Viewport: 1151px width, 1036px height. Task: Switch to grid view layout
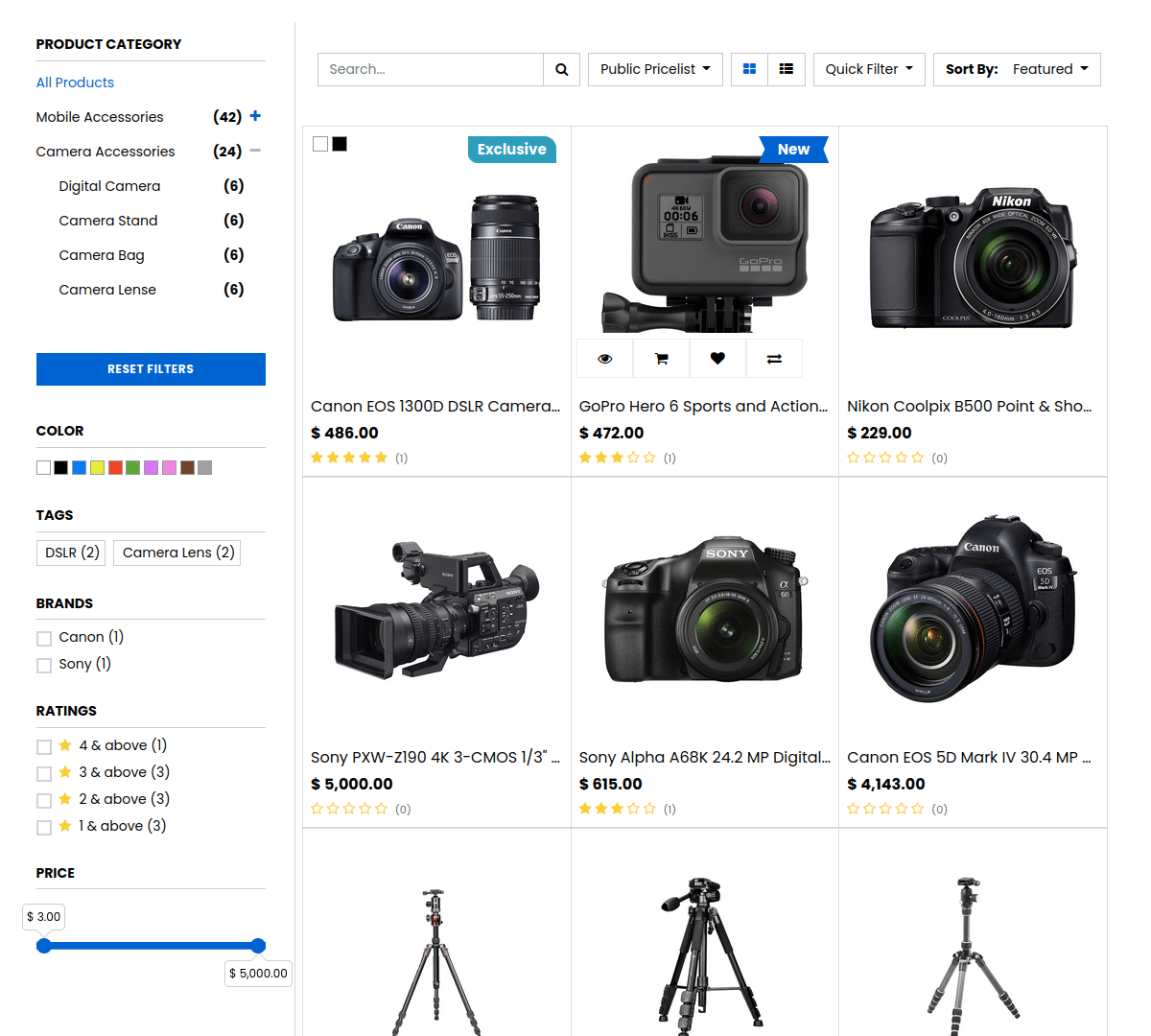click(x=749, y=69)
